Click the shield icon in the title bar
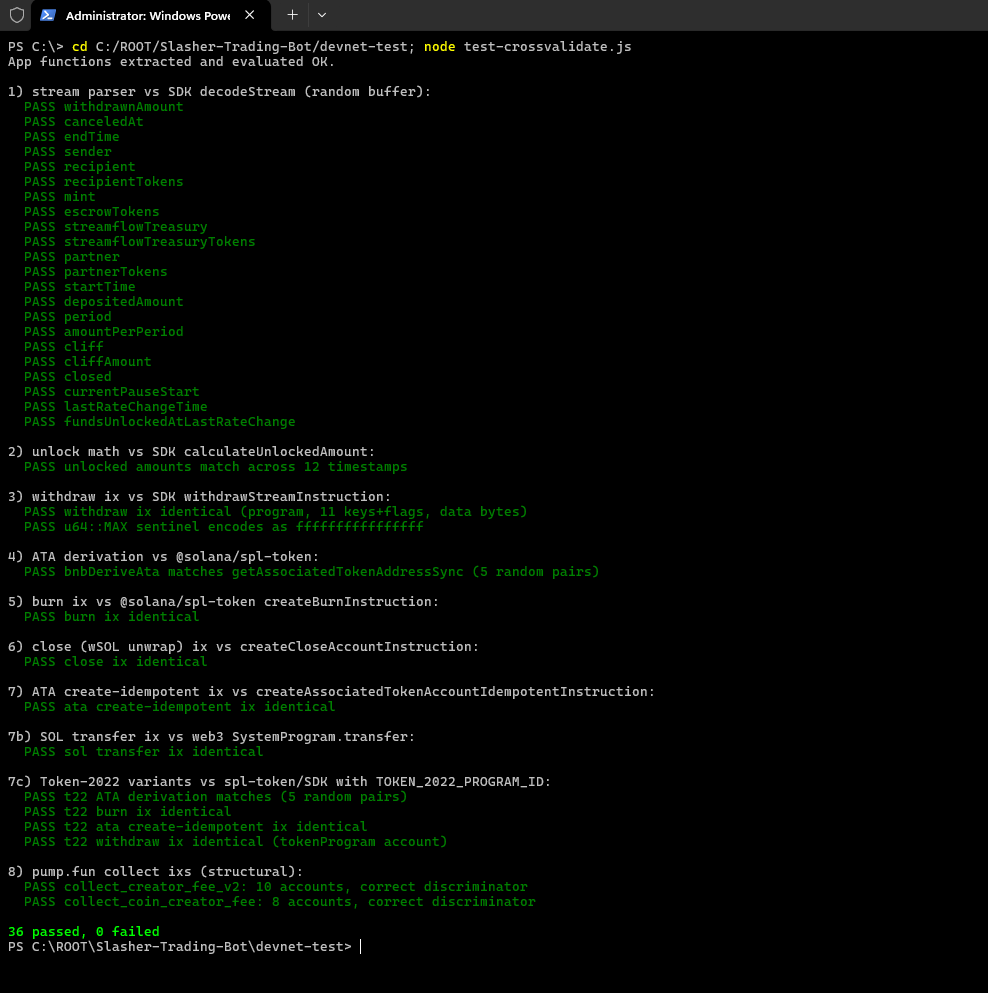This screenshot has width=988, height=993. pos(17,15)
